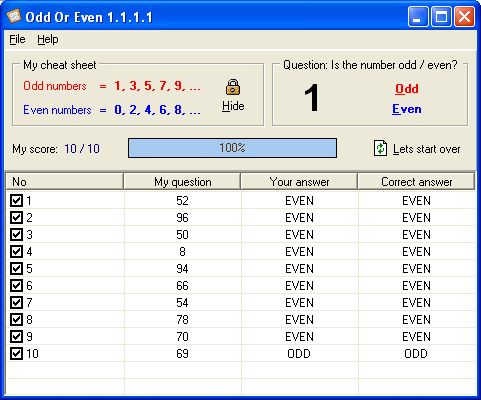Answer Odd for the number
This screenshot has height=400, width=481.
click(407, 89)
